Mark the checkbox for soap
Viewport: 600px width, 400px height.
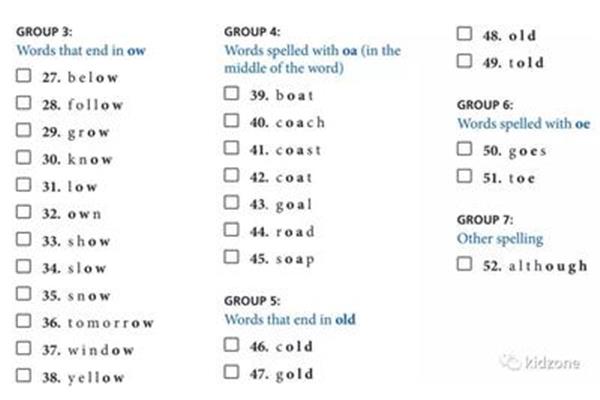tap(232, 257)
